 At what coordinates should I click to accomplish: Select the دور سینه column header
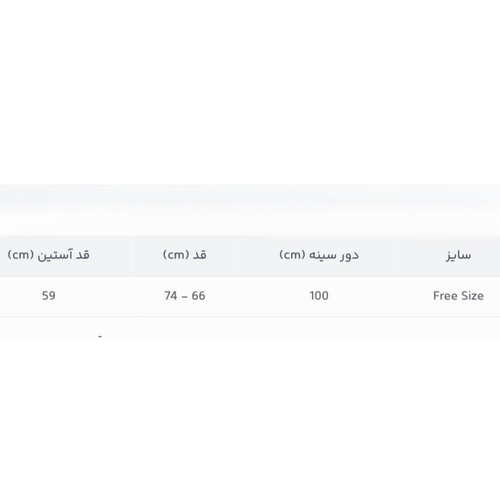coord(319,255)
